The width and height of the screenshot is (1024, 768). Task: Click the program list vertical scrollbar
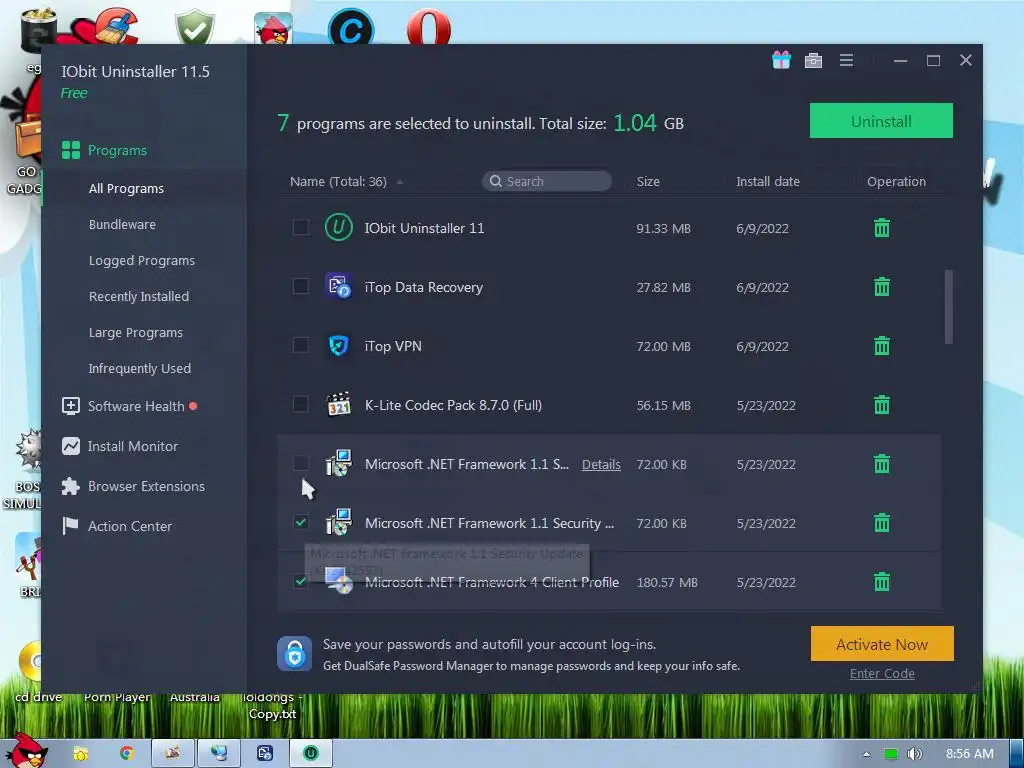tap(948, 307)
